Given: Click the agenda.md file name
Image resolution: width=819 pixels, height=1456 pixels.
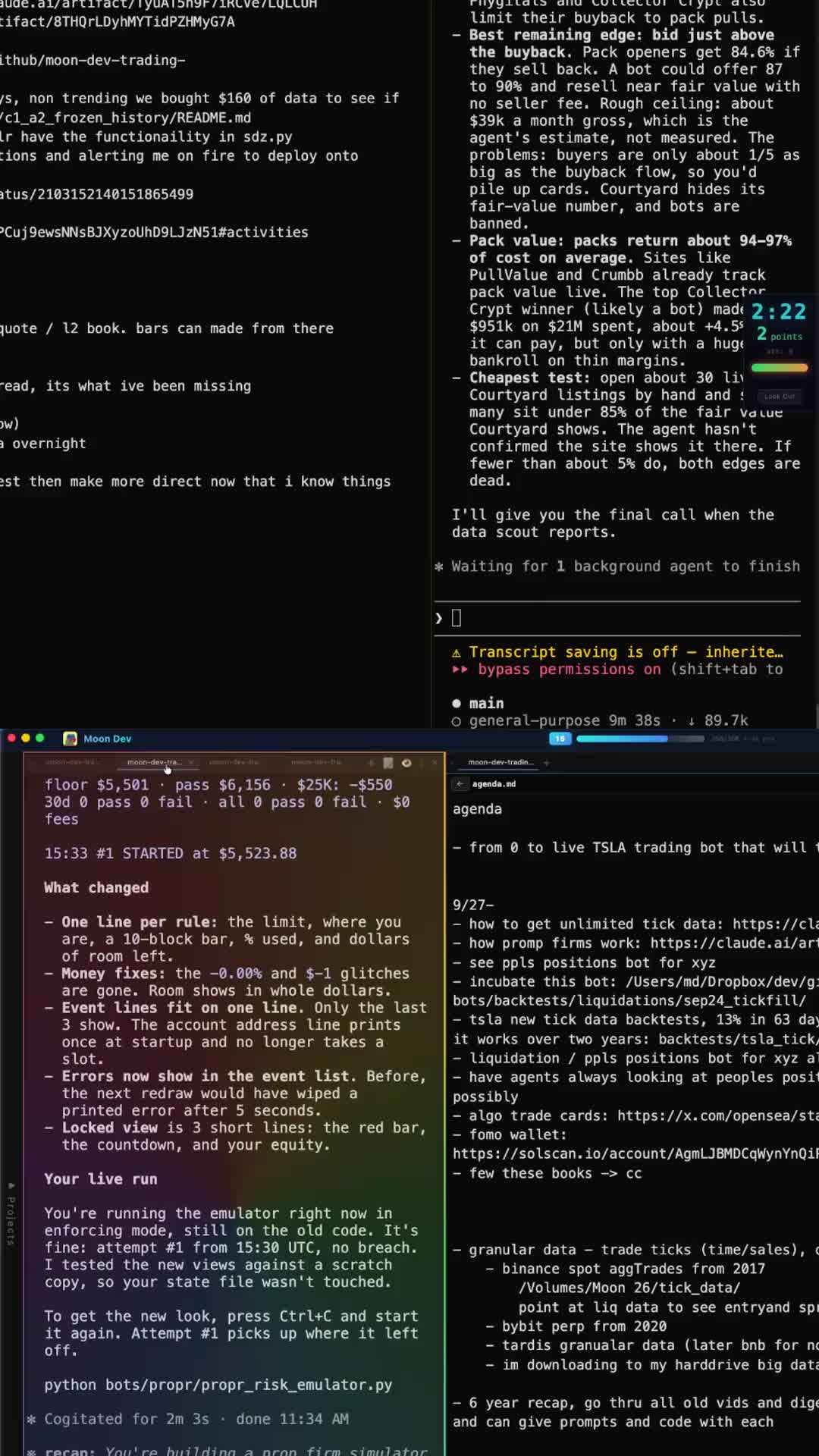Looking at the screenshot, I should click(x=494, y=784).
